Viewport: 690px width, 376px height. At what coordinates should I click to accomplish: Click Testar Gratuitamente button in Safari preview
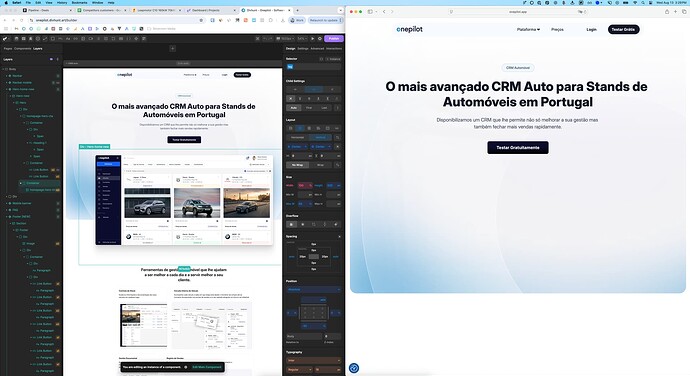(518, 147)
